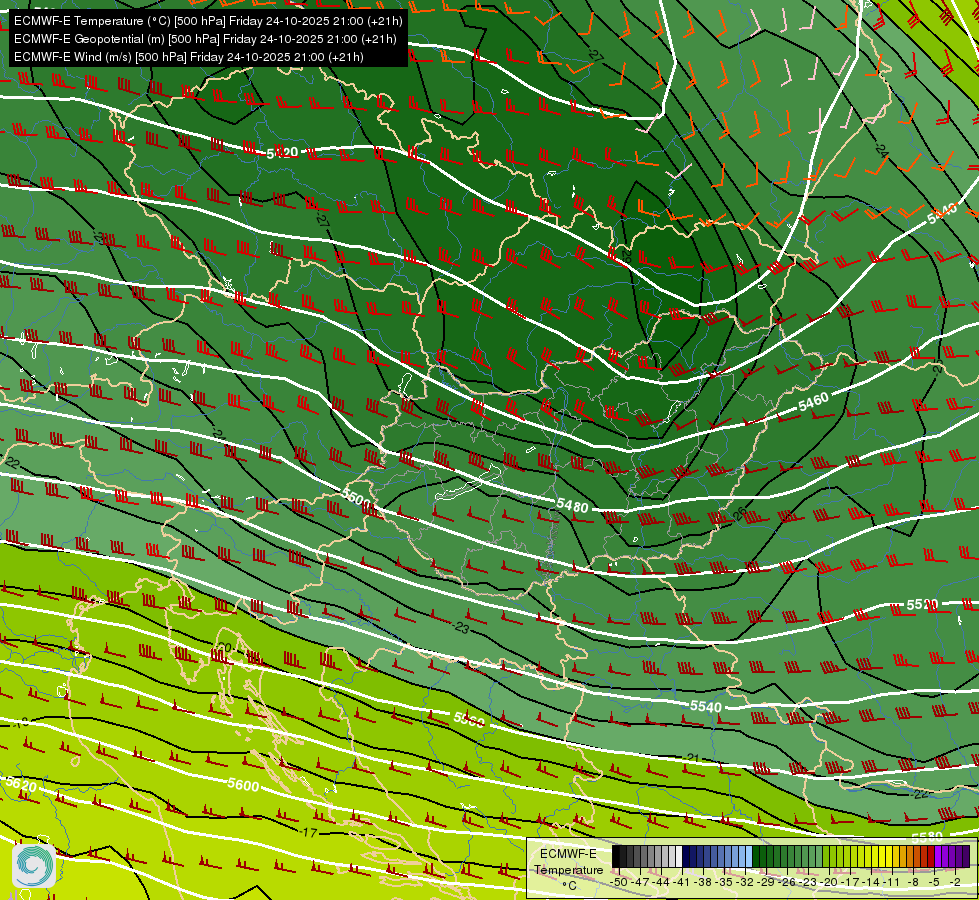Select the Temperature 500 hPa title line
This screenshot has height=900, width=979.
click(208, 21)
